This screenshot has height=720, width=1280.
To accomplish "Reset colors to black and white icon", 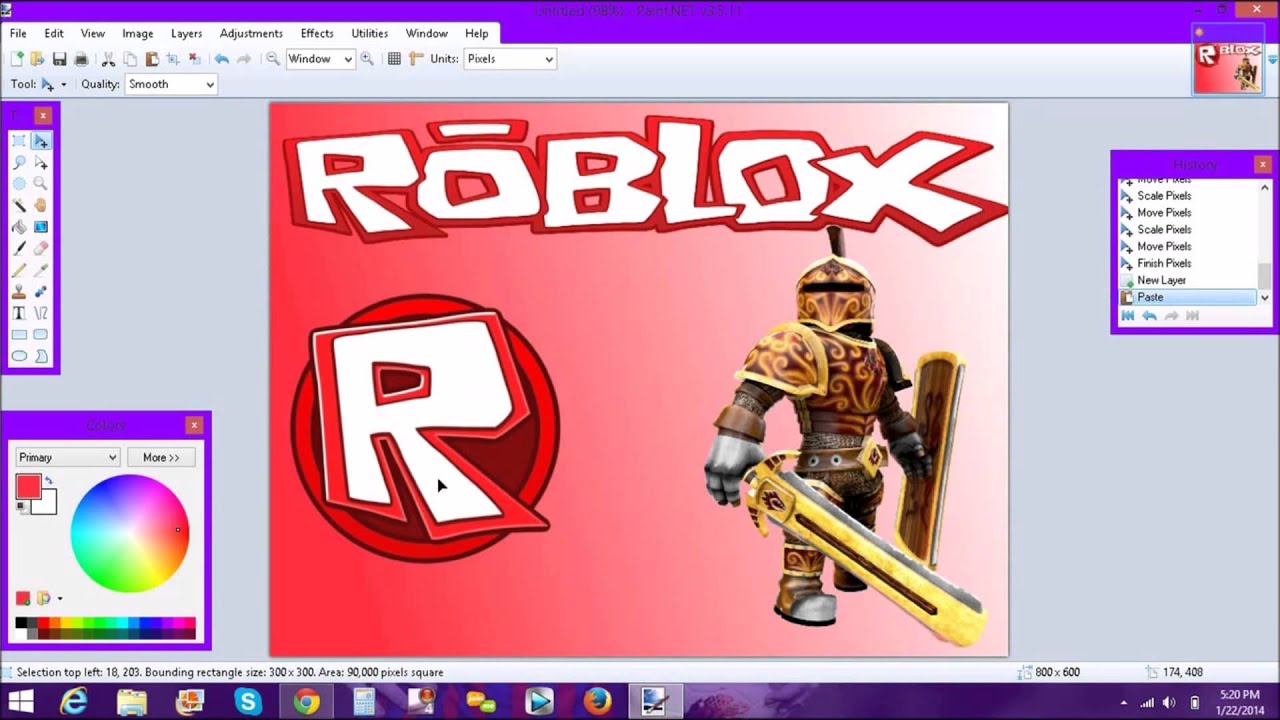I will tap(21, 507).
